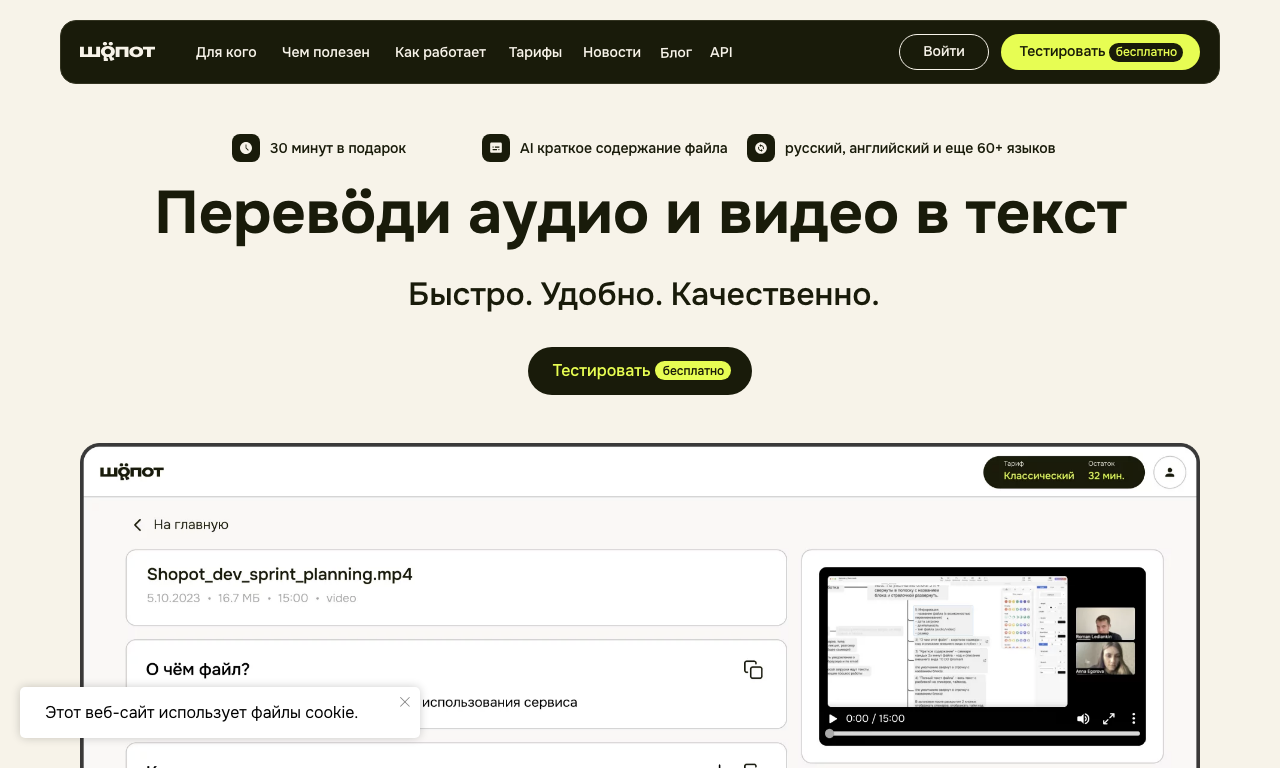Open the Новости page
Viewport: 1280px width, 768px height.
click(612, 52)
